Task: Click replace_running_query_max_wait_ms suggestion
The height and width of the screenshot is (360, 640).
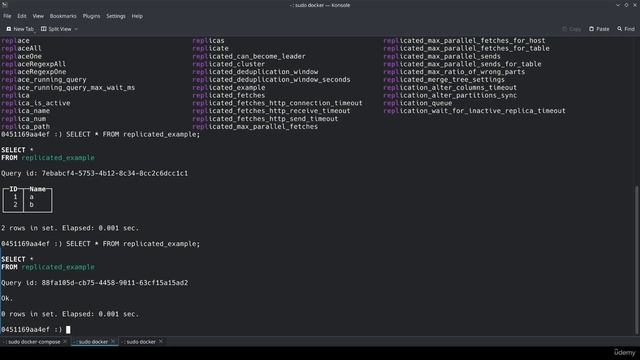Action: point(68,87)
